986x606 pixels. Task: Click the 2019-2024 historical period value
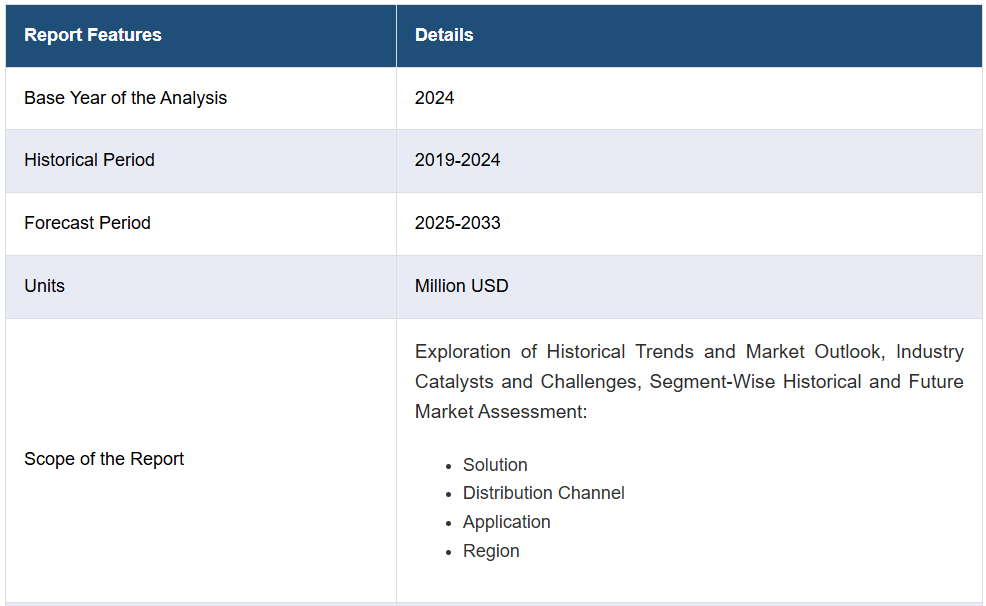click(457, 160)
